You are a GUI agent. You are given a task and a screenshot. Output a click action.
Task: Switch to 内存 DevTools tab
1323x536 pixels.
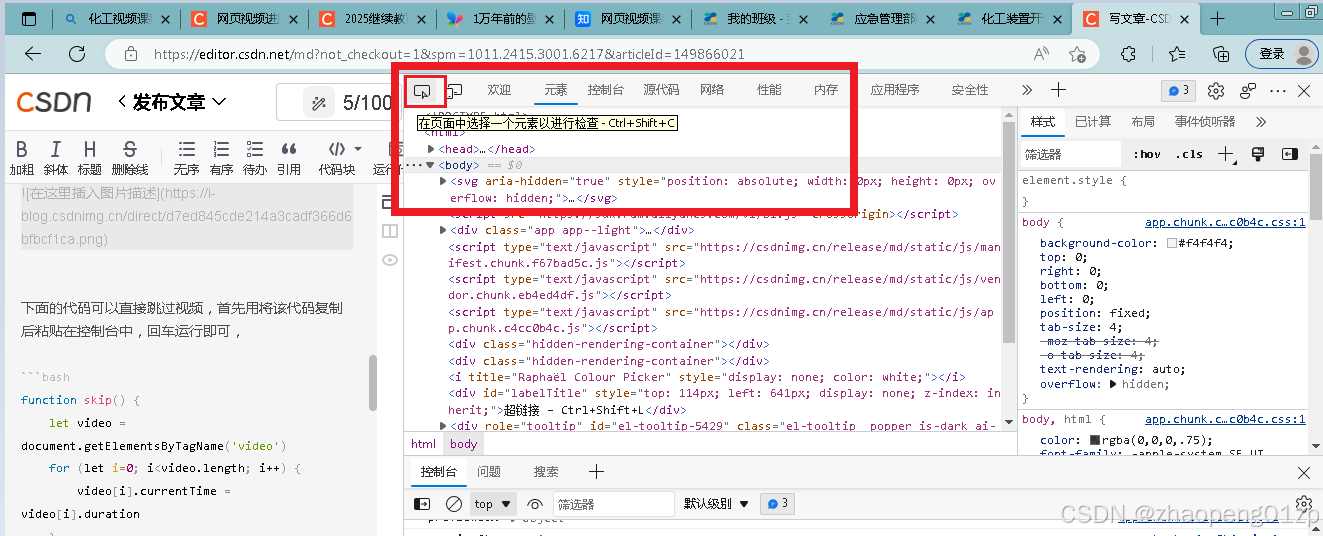point(826,90)
